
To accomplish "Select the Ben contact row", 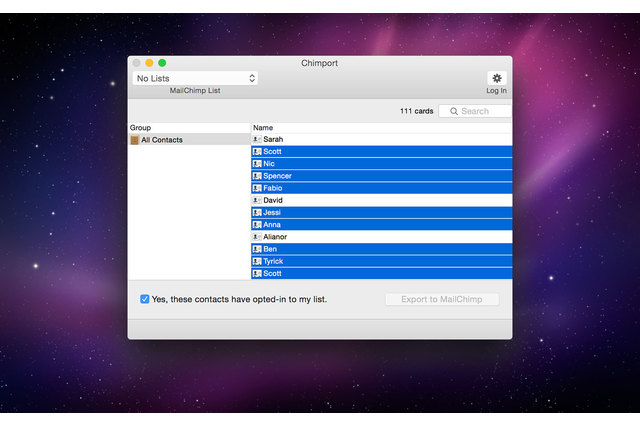I will tap(382, 249).
